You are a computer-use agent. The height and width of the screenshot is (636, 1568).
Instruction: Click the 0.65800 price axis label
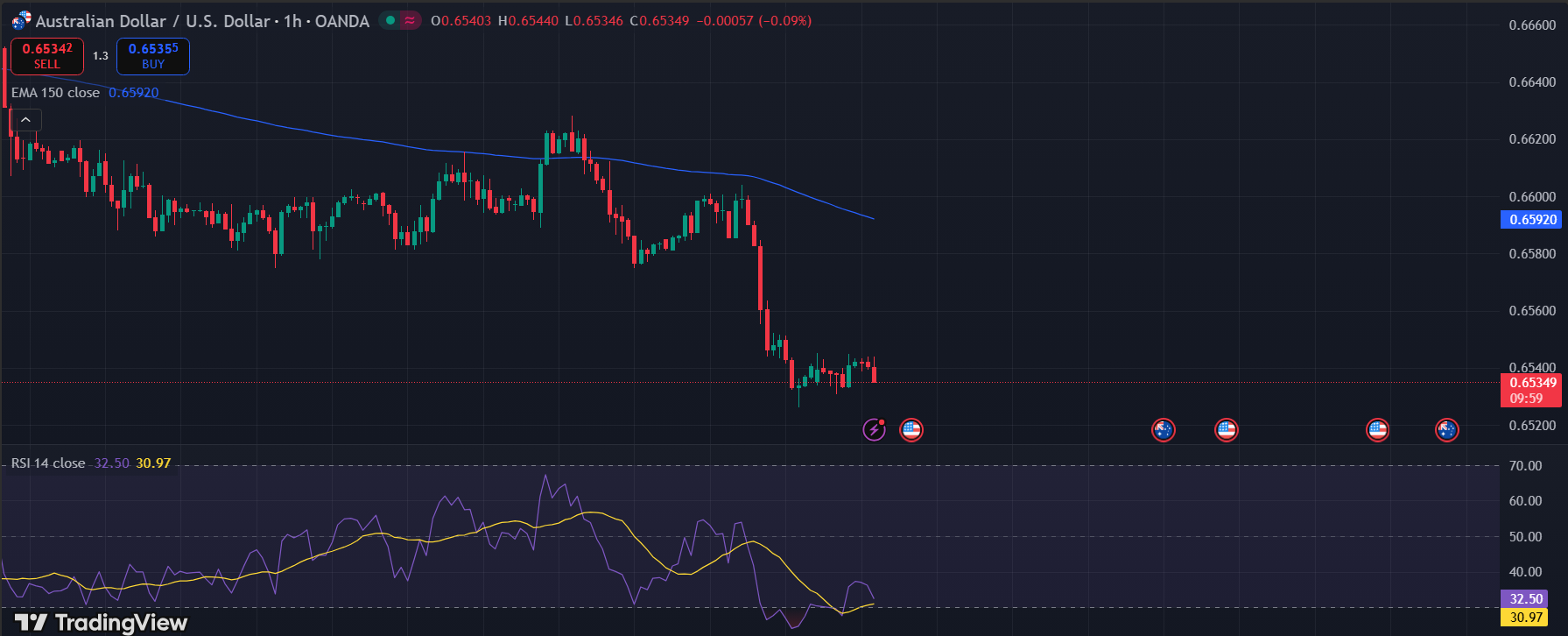point(1532,254)
